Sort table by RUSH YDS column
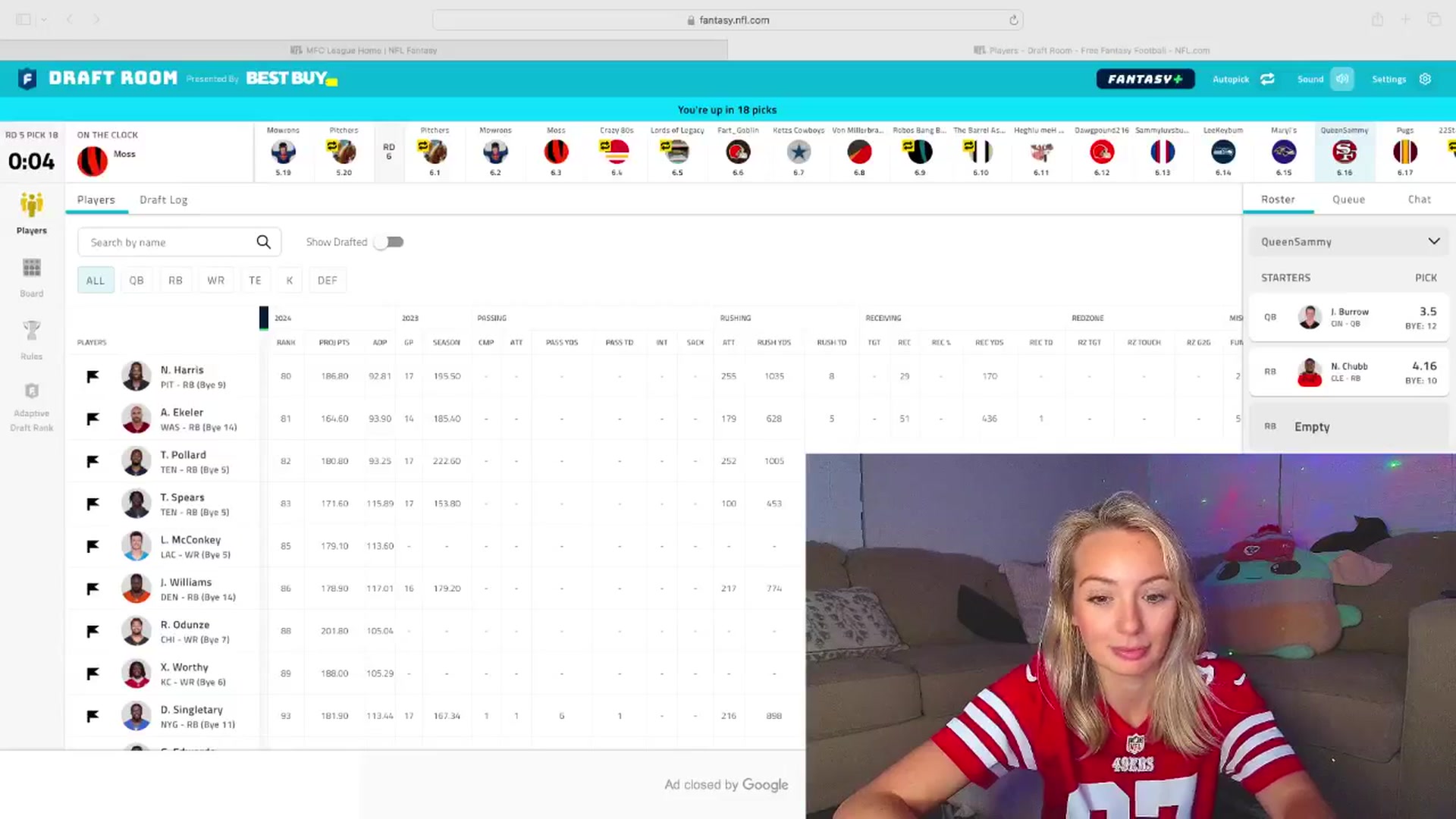This screenshot has width=1456, height=819. [773, 343]
